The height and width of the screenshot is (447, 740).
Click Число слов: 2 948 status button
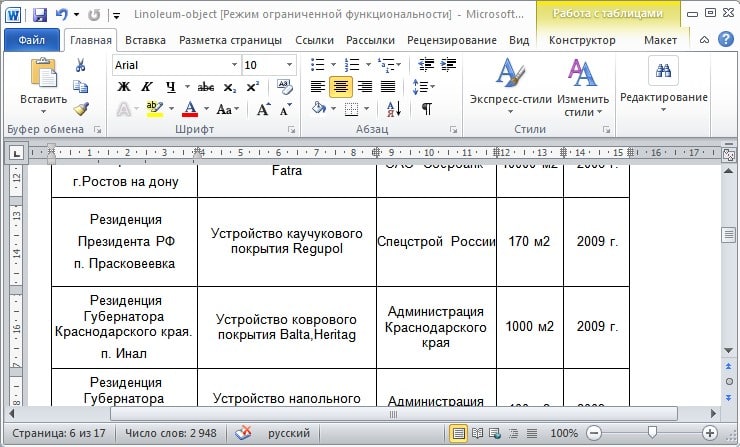[x=170, y=433]
